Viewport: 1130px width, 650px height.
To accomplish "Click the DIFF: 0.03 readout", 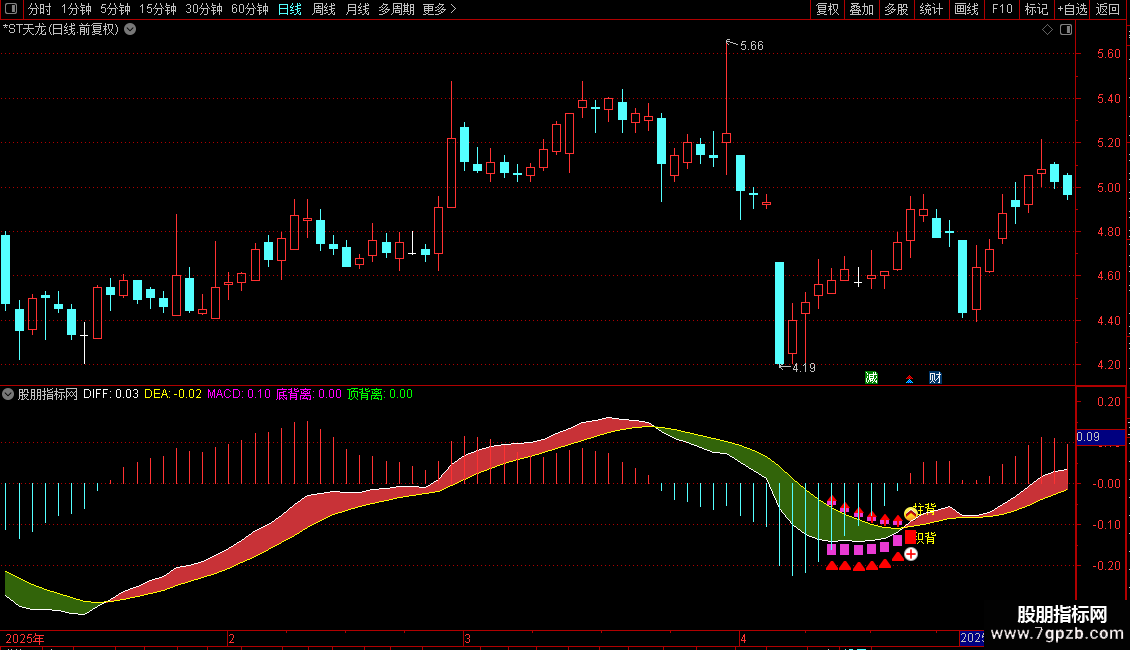I will 110,394.
